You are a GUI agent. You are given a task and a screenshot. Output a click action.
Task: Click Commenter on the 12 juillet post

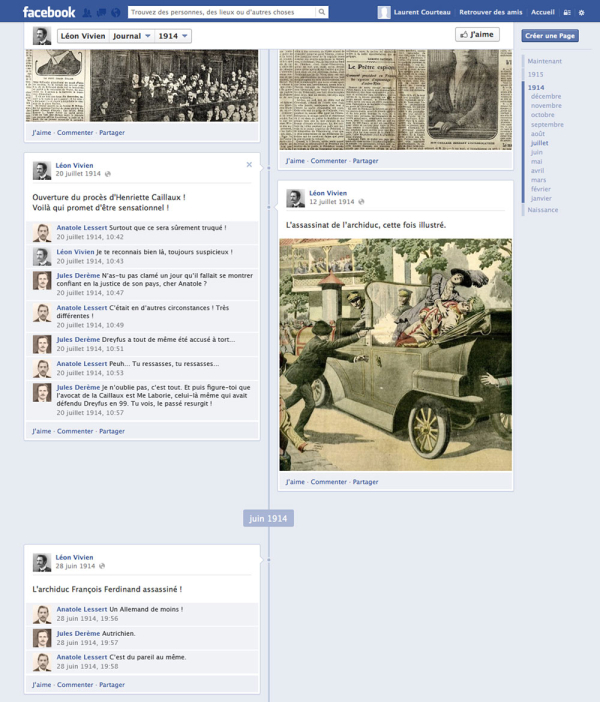coord(329,482)
